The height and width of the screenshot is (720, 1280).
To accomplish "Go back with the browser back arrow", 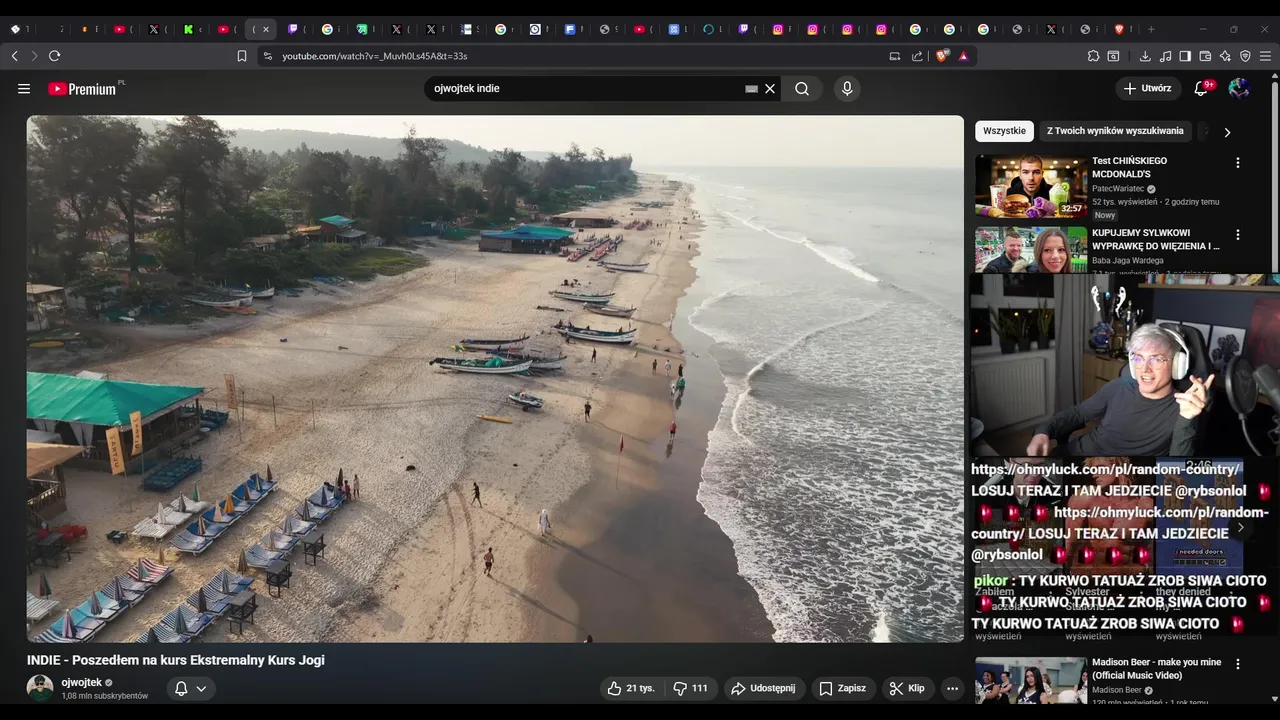I will 14,56.
